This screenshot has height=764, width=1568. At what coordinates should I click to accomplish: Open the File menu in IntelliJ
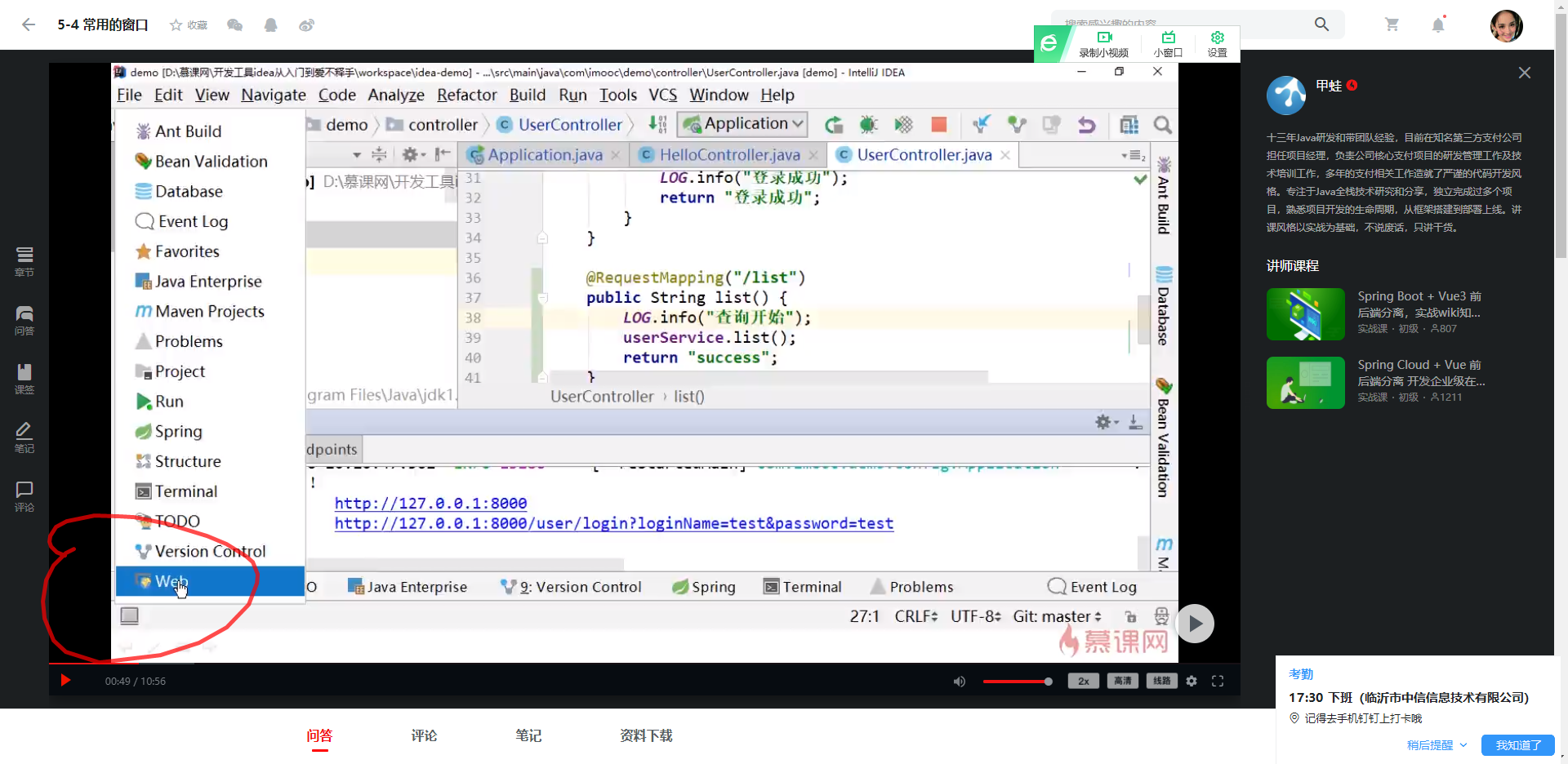click(x=129, y=95)
